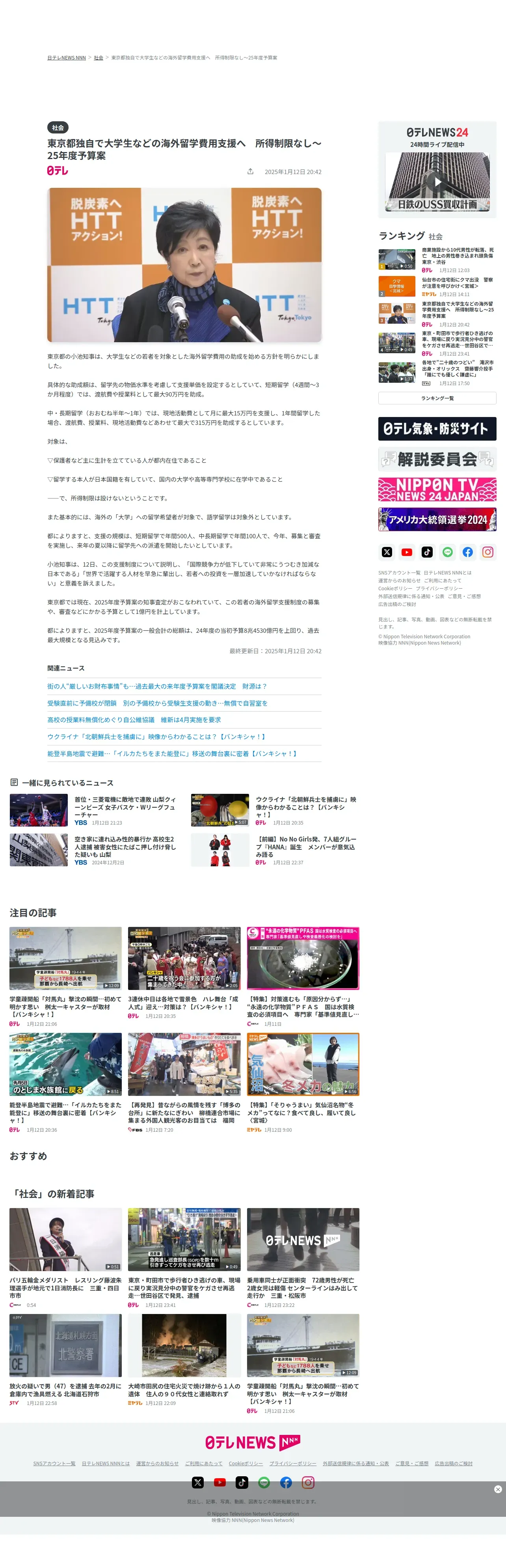This screenshot has height=1568, width=506.
Task: Click the 社会 category tag above headline
Action: click(58, 127)
